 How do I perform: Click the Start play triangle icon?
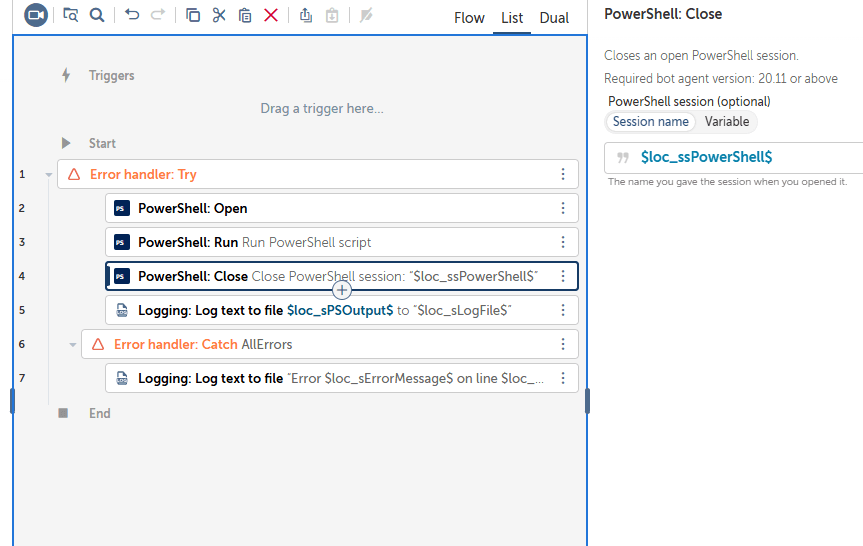pos(66,143)
